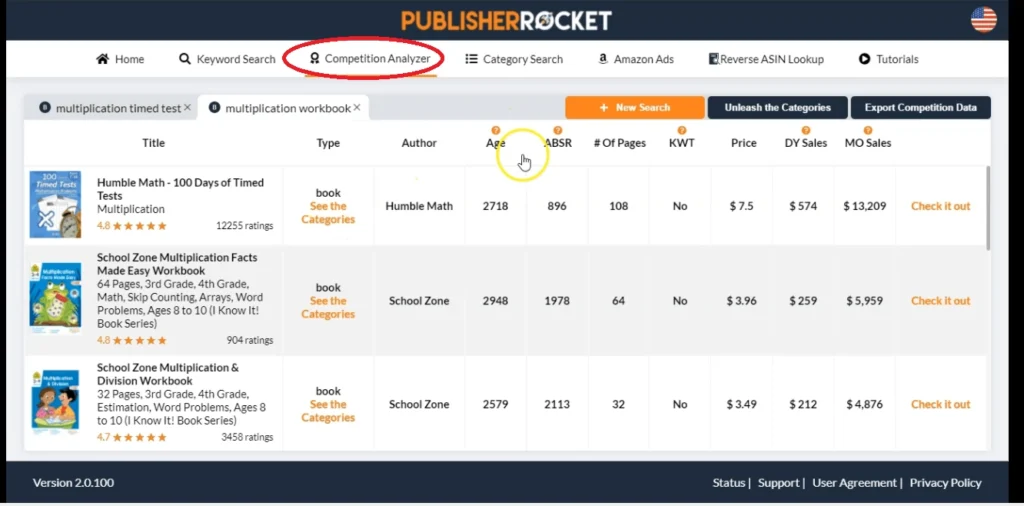
Task: Click the Version 2.0.100 text
Action: point(73,482)
